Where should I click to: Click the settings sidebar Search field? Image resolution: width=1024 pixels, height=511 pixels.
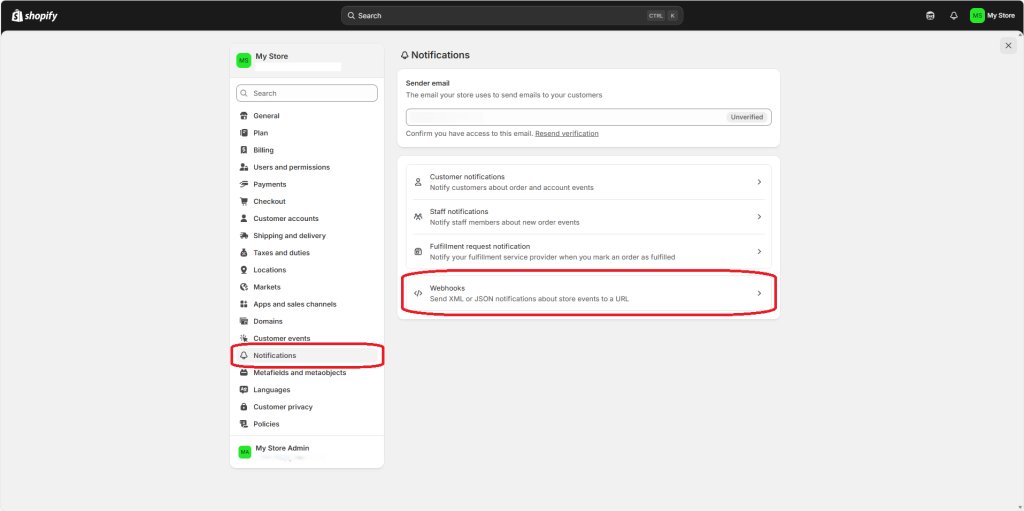tap(307, 93)
